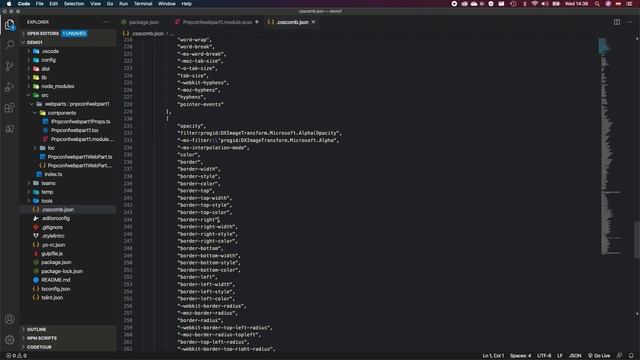The height and width of the screenshot is (360, 640).
Task: Expand the teams folder
Action: pos(48,183)
